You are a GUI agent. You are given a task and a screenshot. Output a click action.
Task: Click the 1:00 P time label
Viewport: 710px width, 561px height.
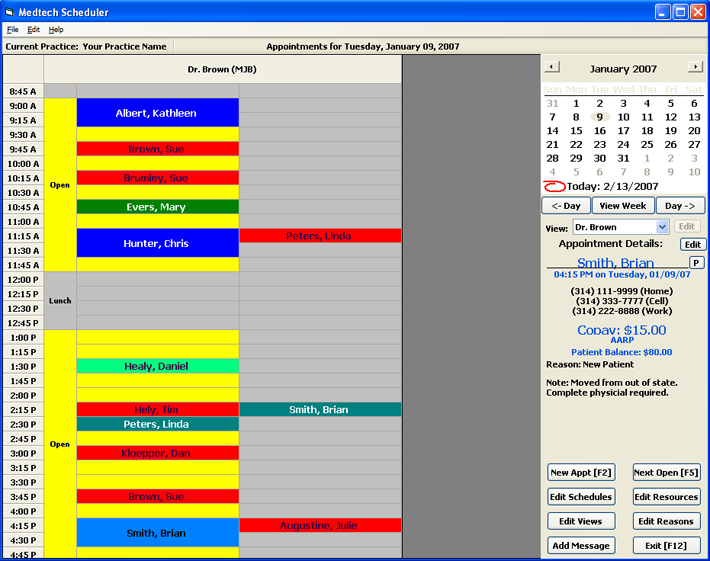tap(23, 338)
